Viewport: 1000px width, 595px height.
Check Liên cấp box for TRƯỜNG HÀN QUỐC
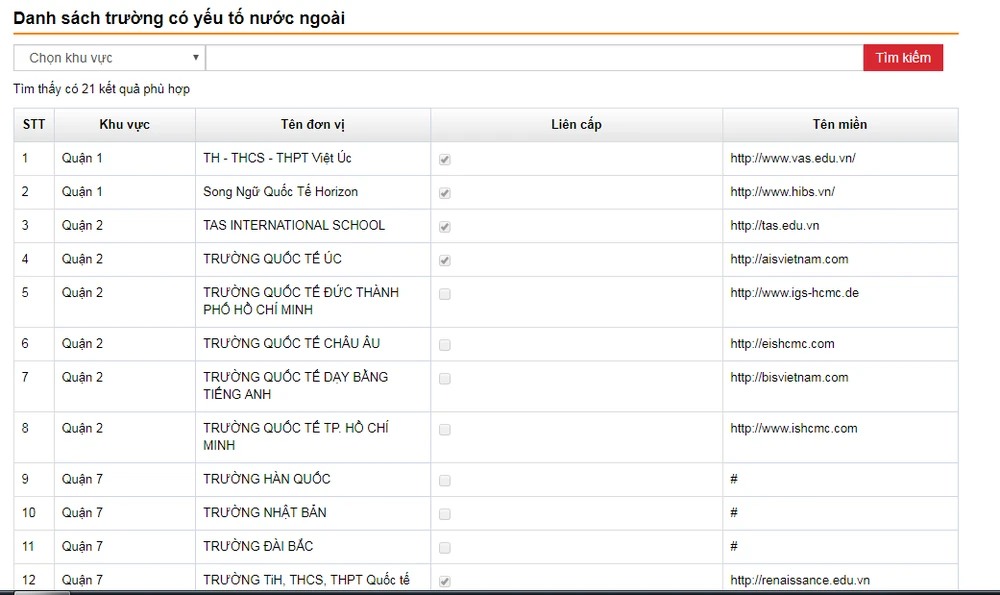point(445,480)
